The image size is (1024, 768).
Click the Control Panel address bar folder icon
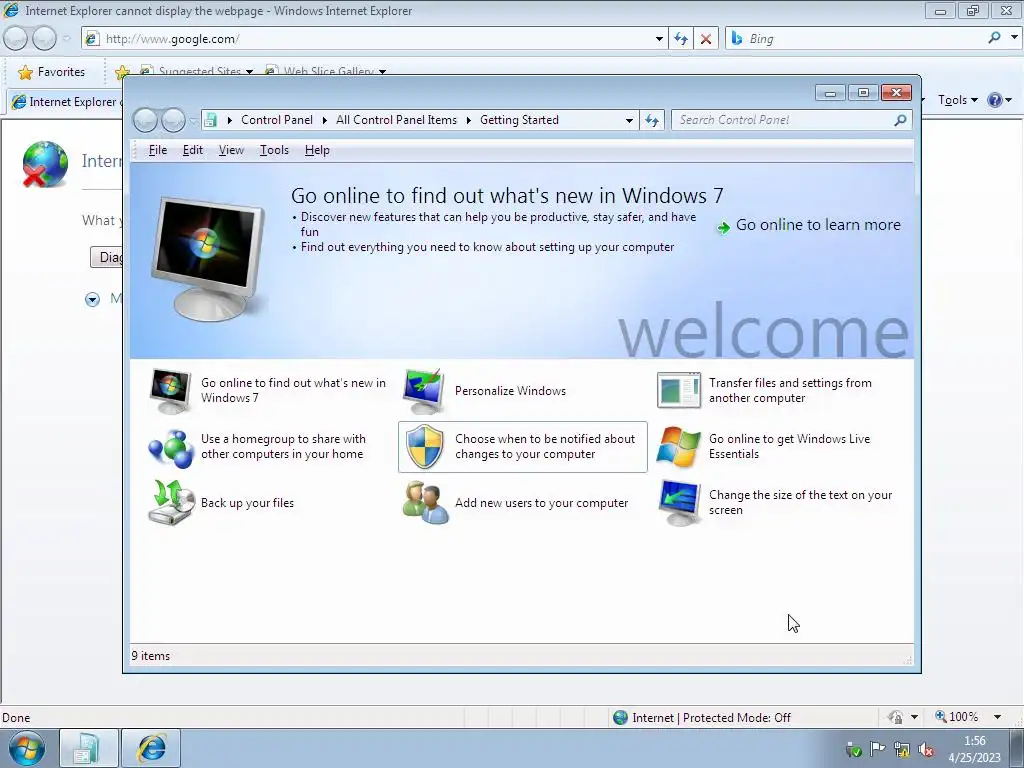[210, 120]
